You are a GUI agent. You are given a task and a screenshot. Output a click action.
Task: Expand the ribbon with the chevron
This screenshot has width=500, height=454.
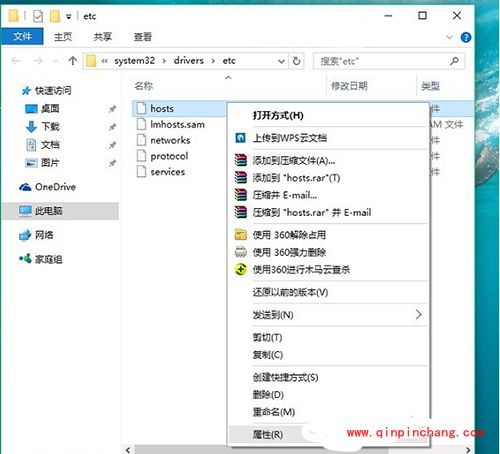click(x=449, y=37)
